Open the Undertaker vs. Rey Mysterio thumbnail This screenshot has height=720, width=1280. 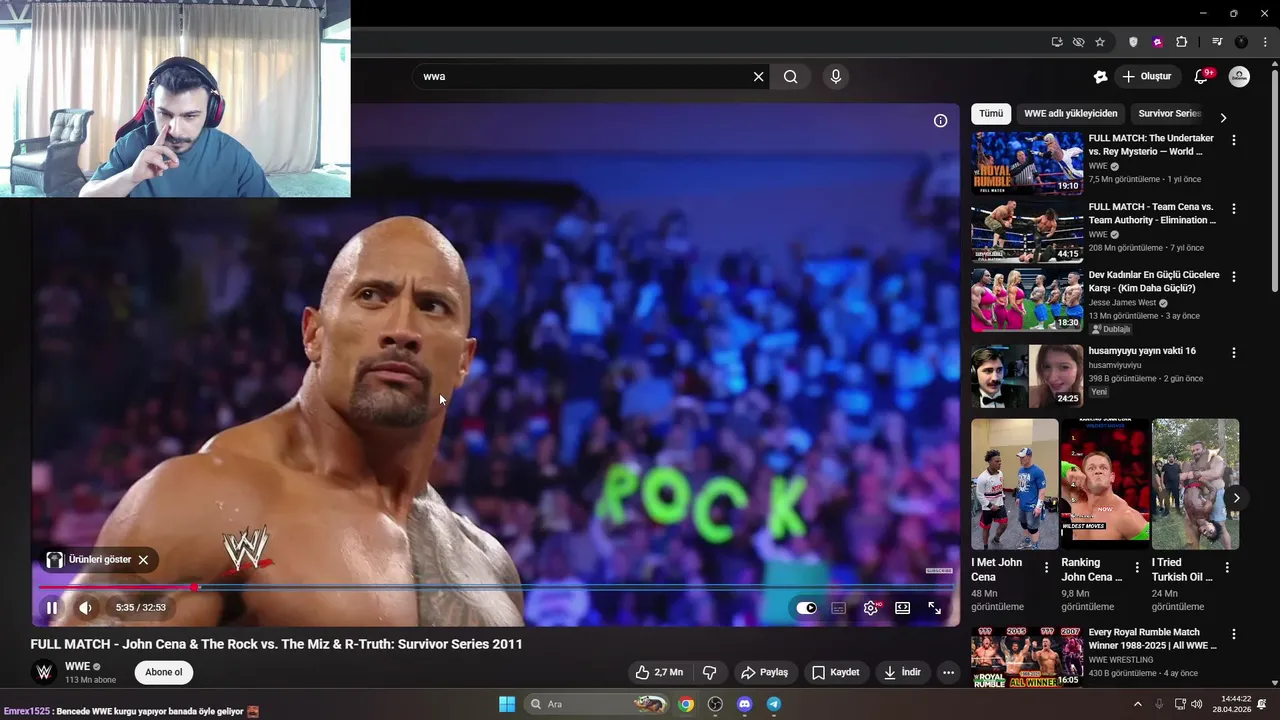click(1027, 163)
